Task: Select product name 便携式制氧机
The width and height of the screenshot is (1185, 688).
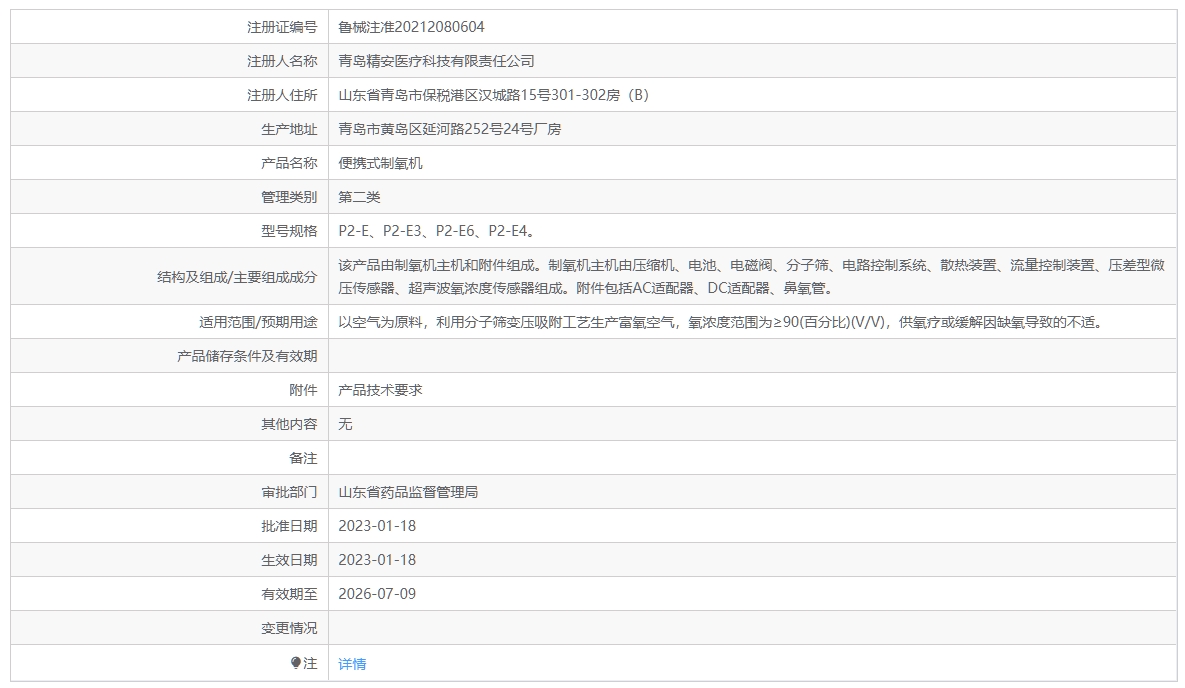Action: pos(380,163)
